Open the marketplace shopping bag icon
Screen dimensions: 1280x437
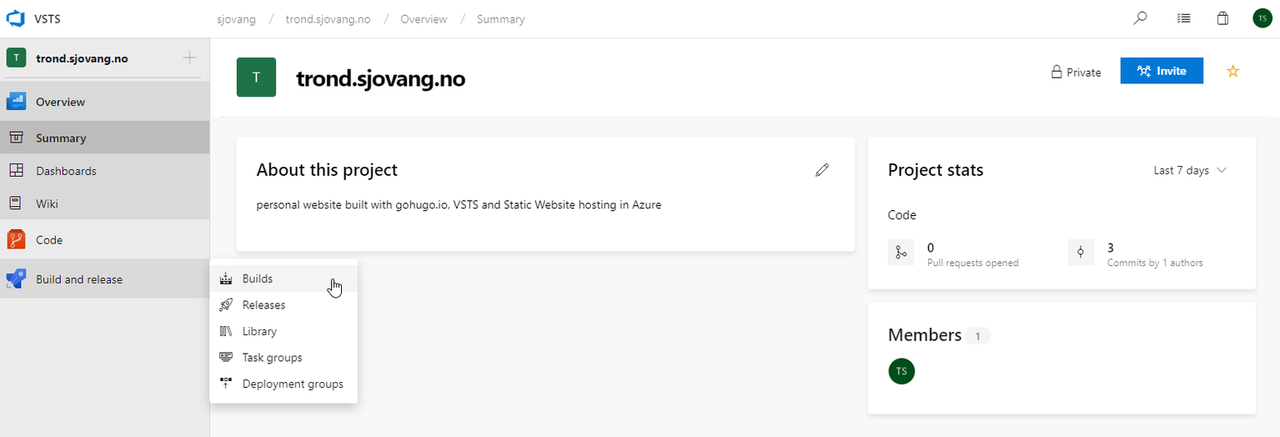pos(1222,18)
